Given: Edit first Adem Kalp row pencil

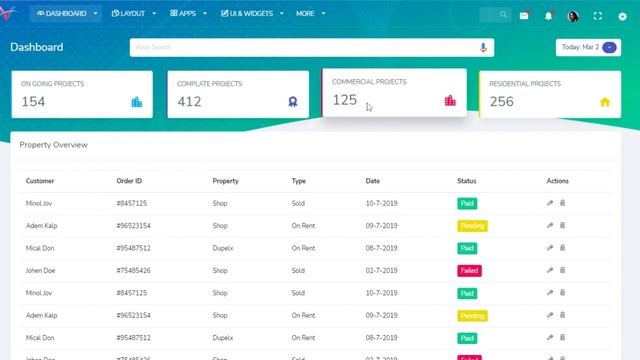Looking at the screenshot, I should (550, 225).
